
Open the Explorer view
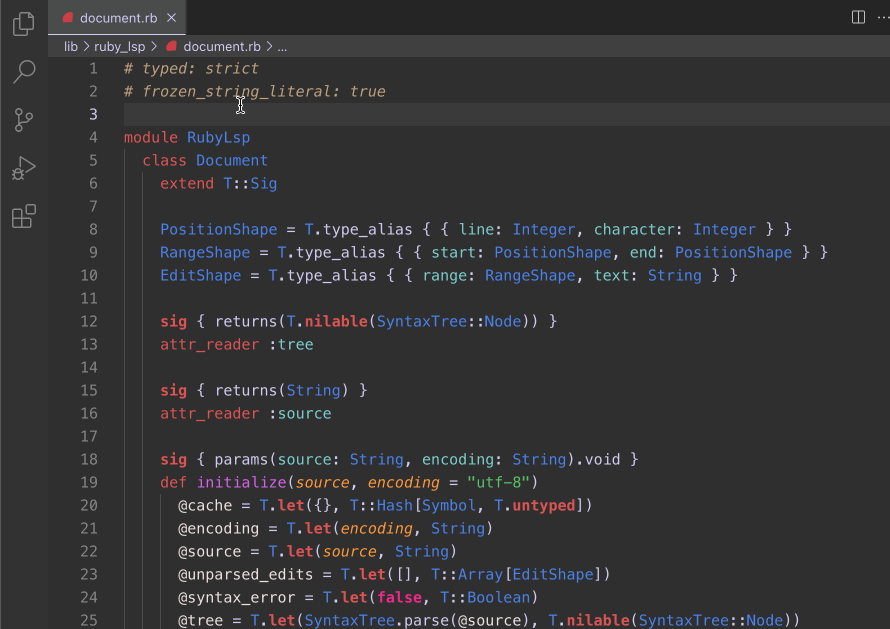point(23,23)
